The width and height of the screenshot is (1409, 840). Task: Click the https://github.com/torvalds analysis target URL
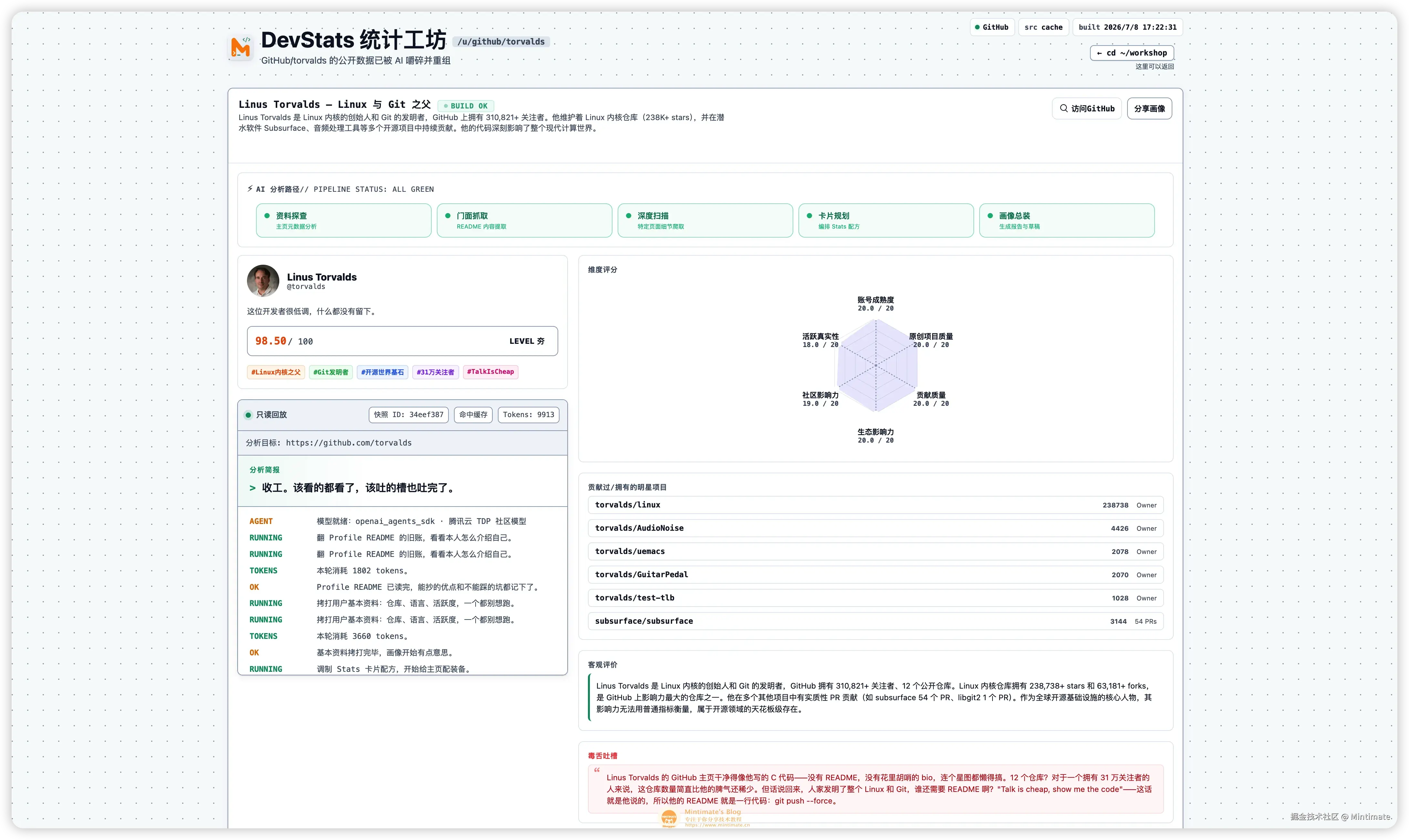coord(349,443)
